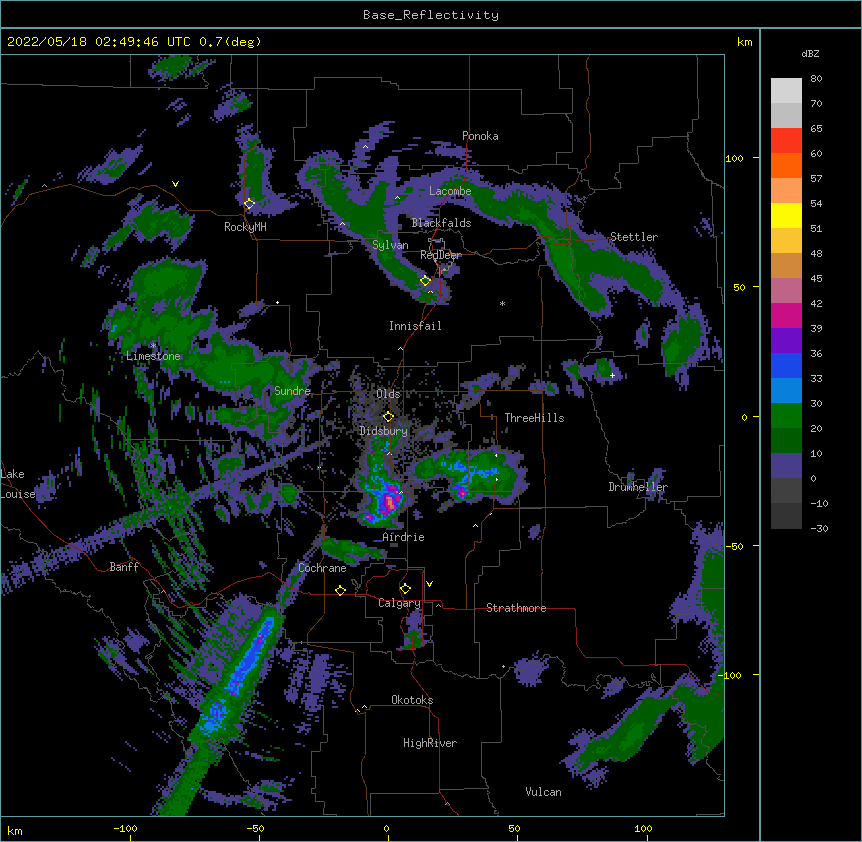
Task: Select the Sylvan label on the map
Action: pyautogui.click(x=390, y=245)
